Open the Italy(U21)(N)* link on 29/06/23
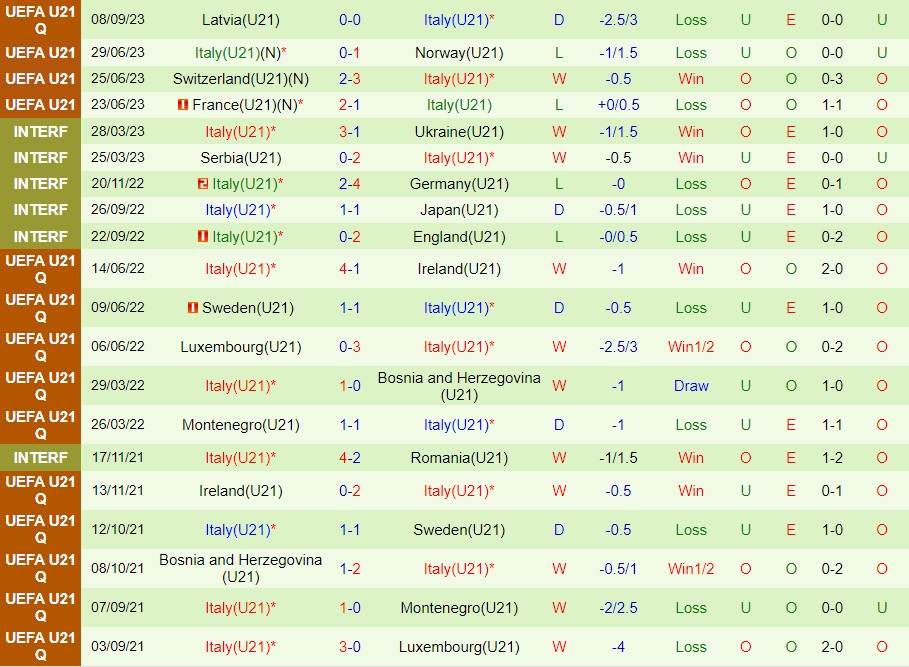This screenshot has width=909, height=667. (241, 53)
